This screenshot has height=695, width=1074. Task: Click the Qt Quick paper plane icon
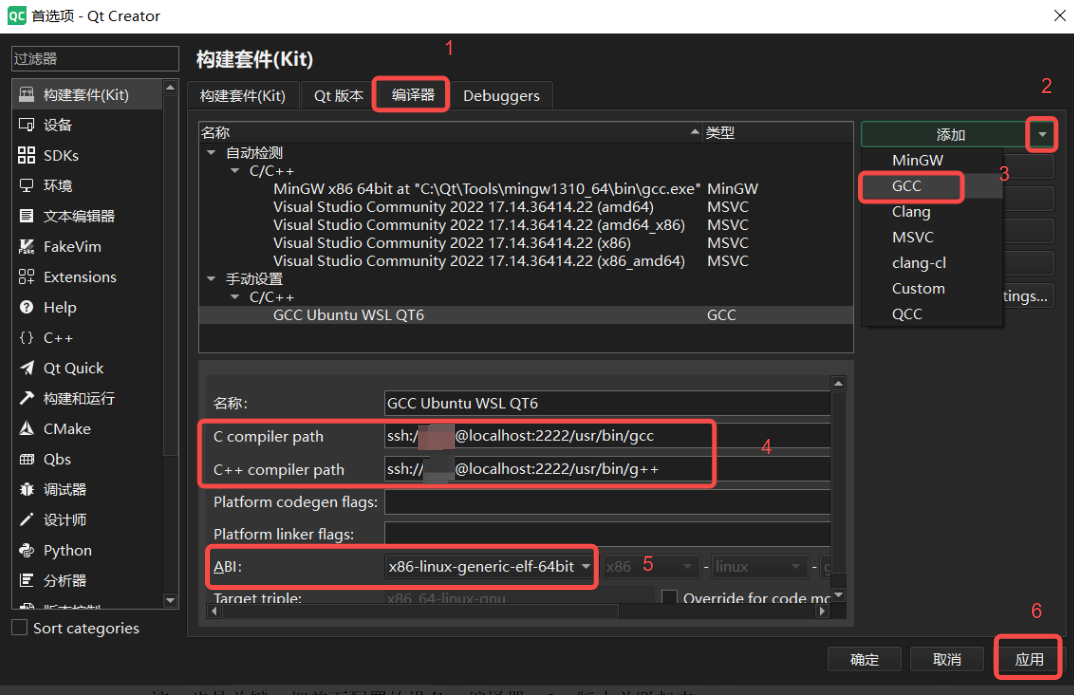tap(26, 368)
